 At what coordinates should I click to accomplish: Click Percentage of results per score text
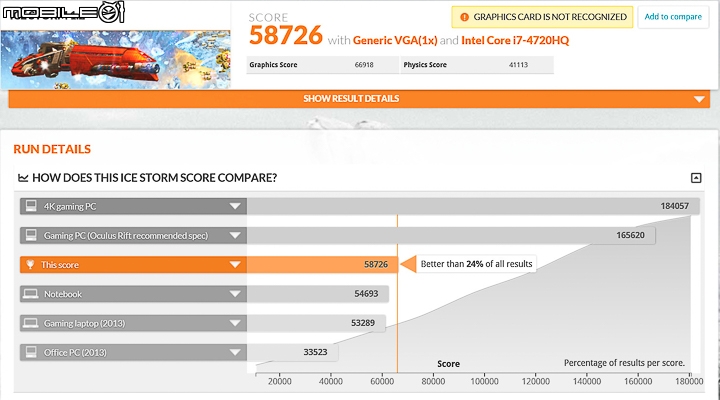pos(624,363)
